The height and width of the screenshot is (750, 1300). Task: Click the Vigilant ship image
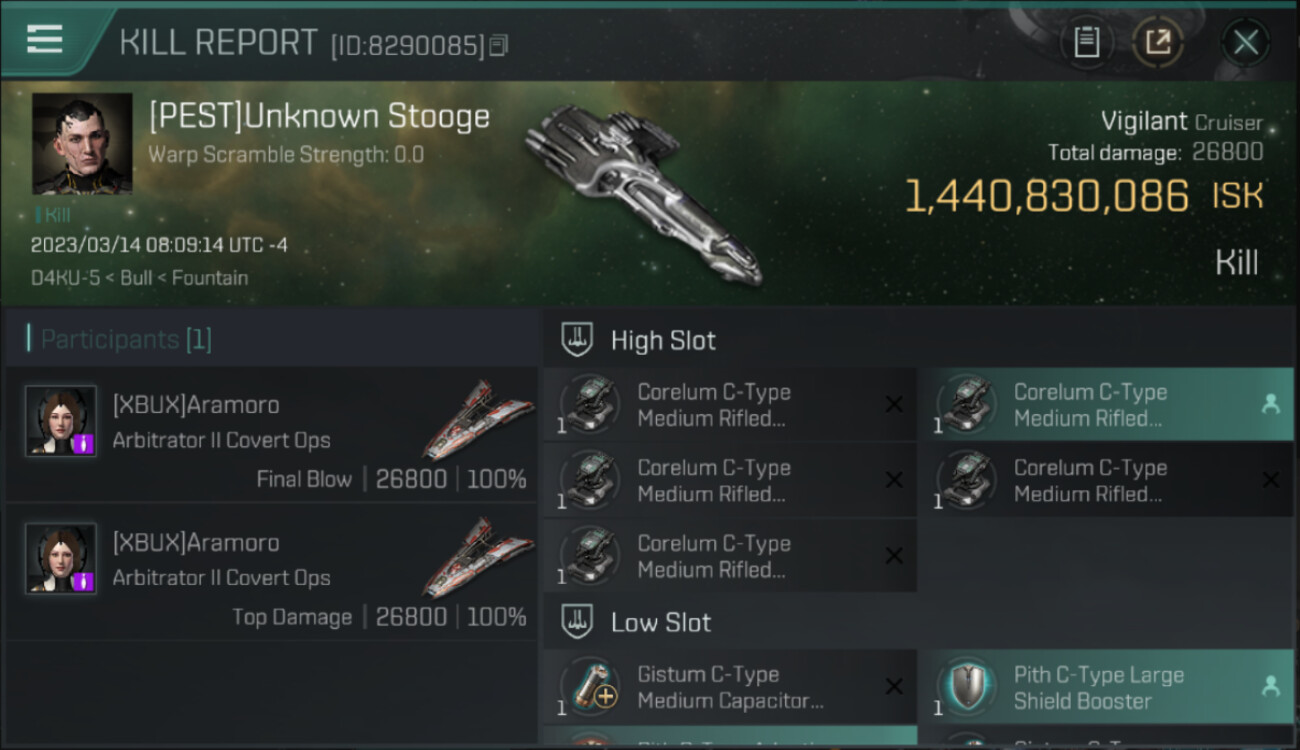tap(642, 192)
